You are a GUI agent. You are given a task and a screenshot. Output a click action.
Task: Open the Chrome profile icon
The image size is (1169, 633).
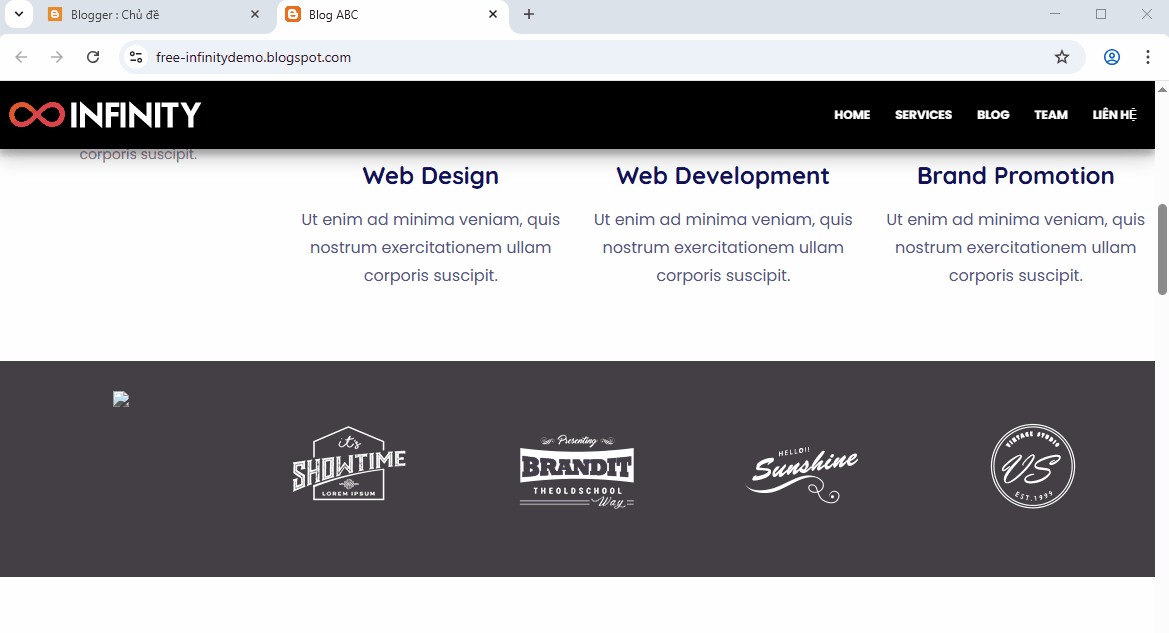point(1112,57)
